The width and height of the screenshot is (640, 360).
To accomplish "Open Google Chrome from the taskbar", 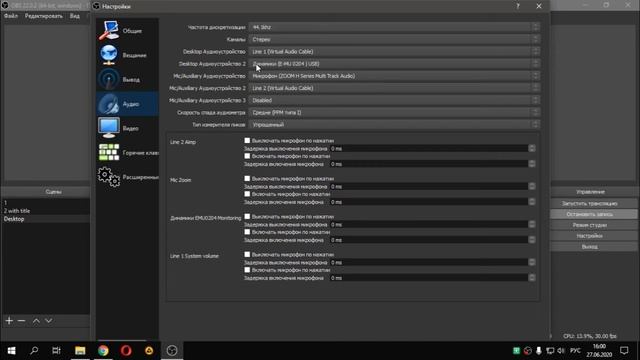I will (x=103, y=351).
